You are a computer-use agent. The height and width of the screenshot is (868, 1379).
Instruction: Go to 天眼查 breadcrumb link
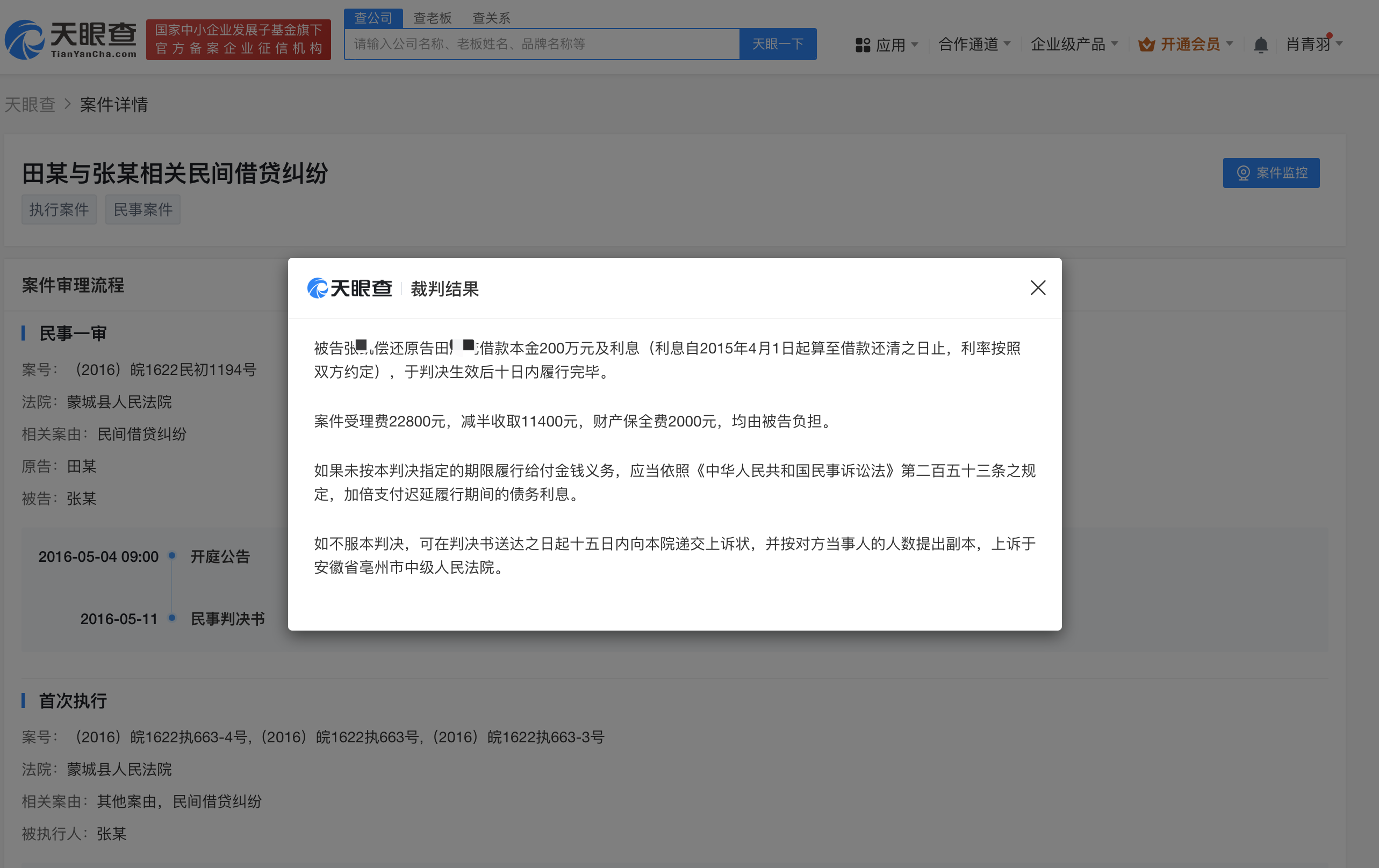coord(30,105)
